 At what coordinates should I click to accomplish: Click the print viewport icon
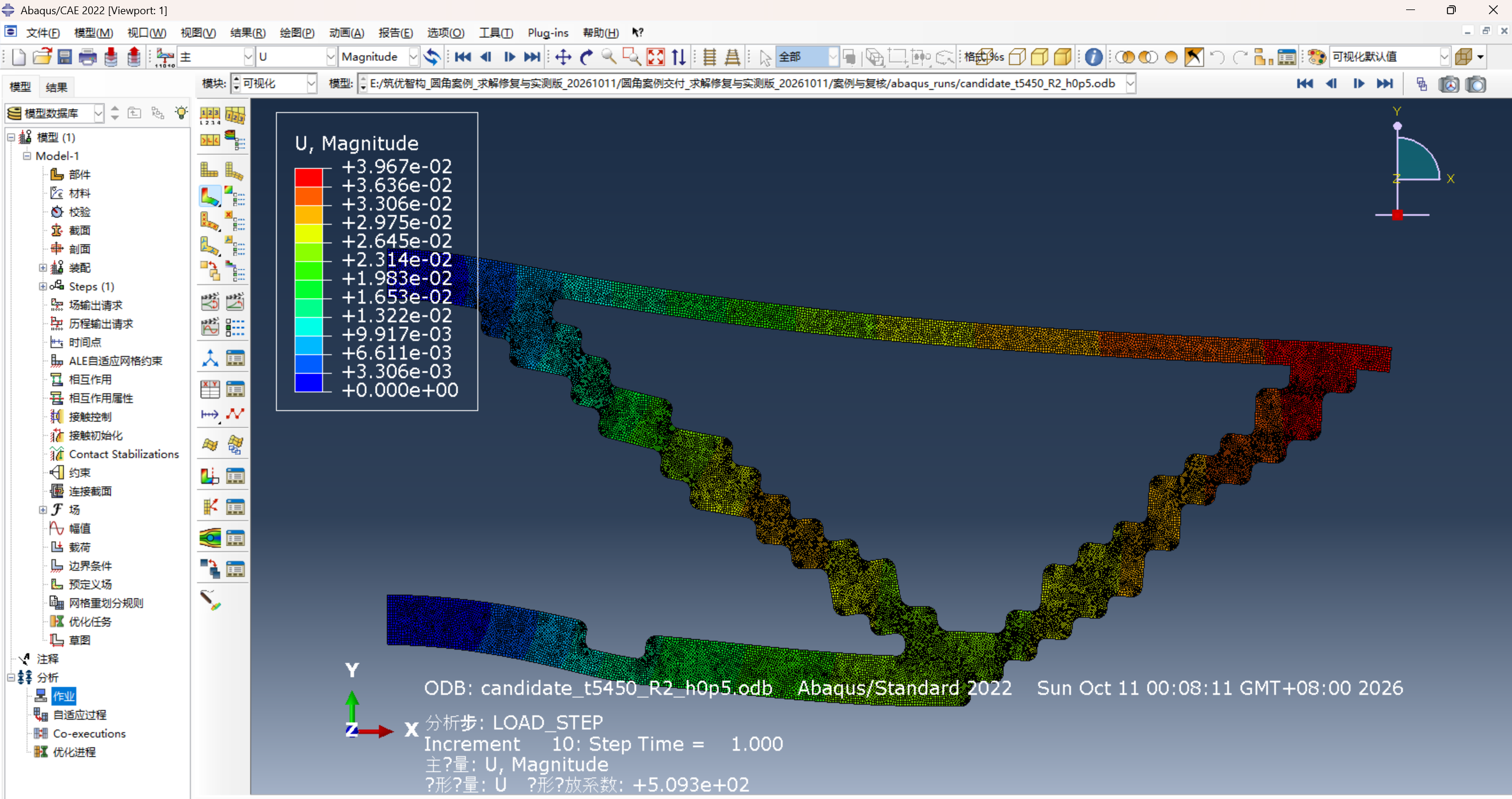pyautogui.click(x=88, y=57)
